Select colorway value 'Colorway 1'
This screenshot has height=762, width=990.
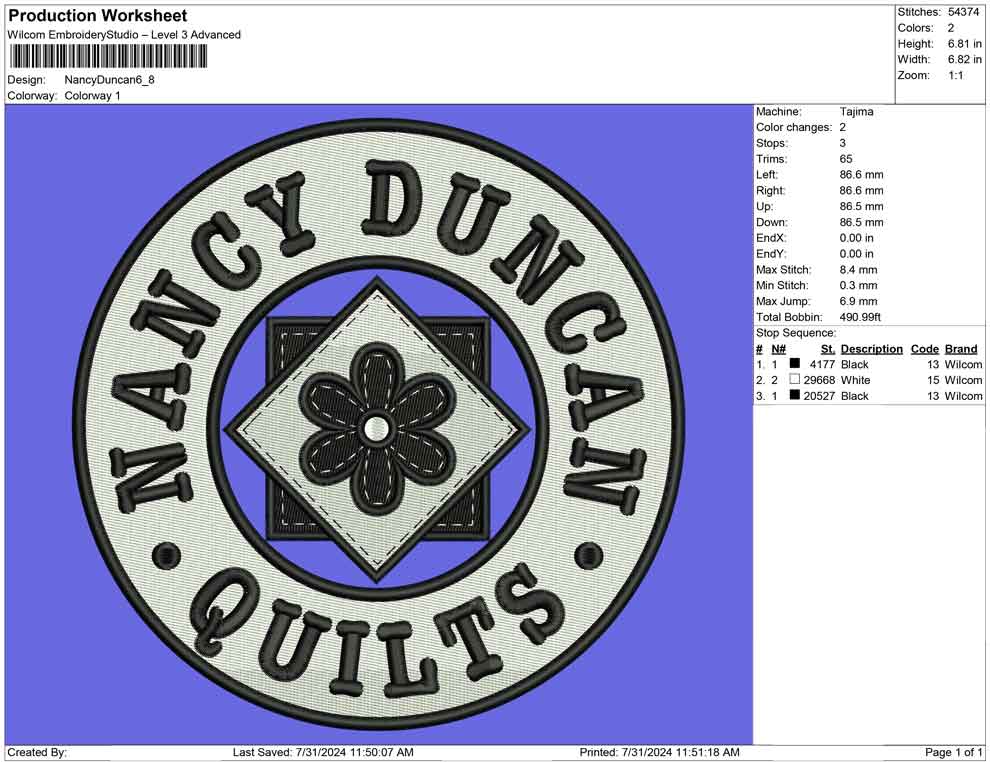[92, 95]
